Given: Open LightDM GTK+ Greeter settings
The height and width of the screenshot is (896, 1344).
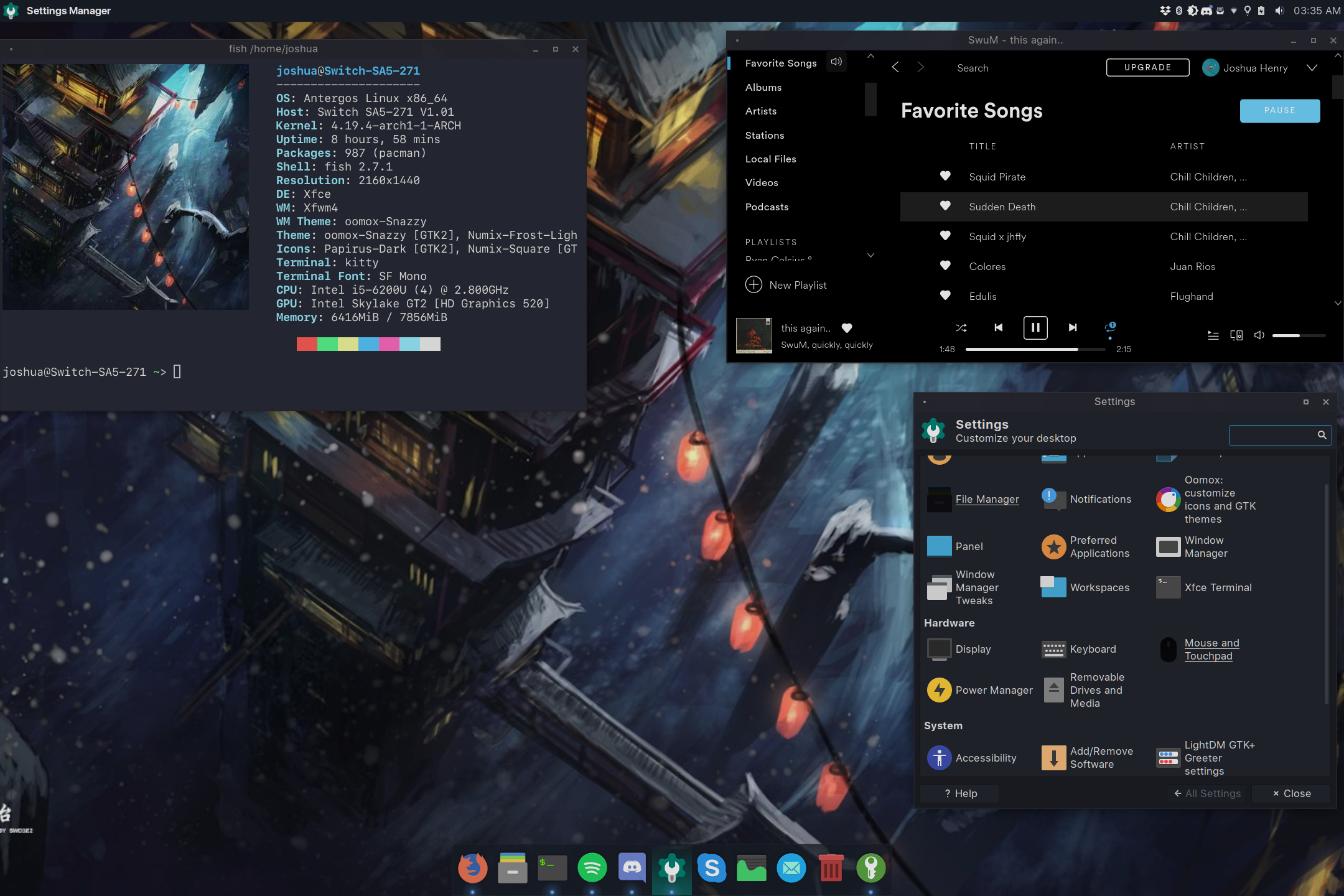Looking at the screenshot, I should pos(1206,757).
